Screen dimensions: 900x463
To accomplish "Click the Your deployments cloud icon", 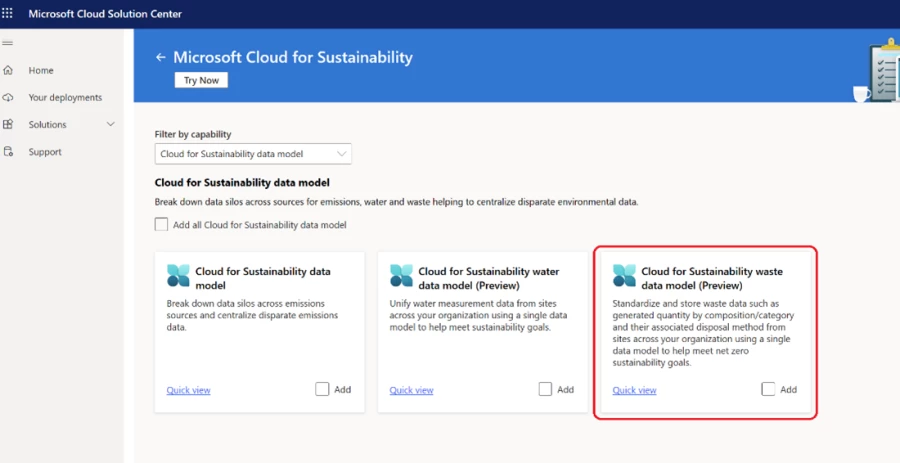I will (9, 98).
